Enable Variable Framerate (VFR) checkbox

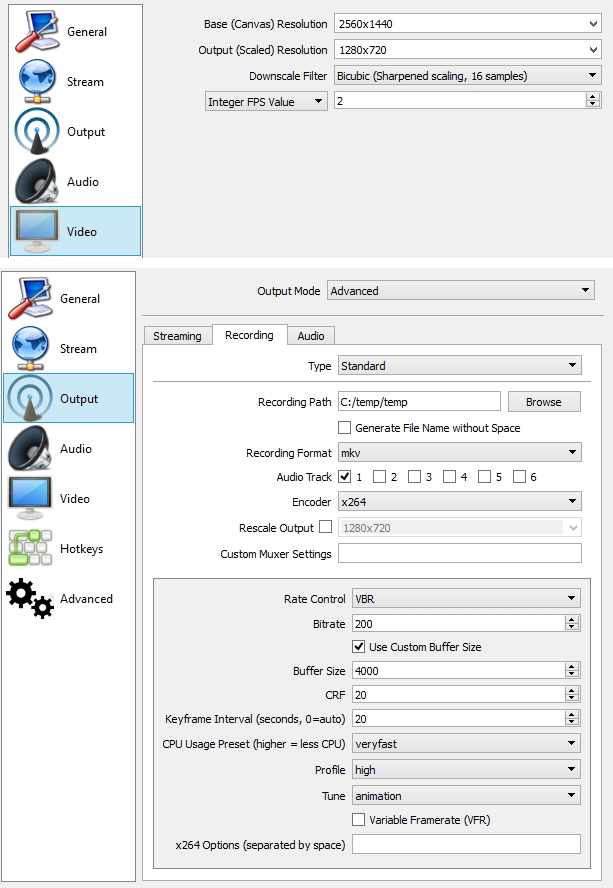coord(359,819)
